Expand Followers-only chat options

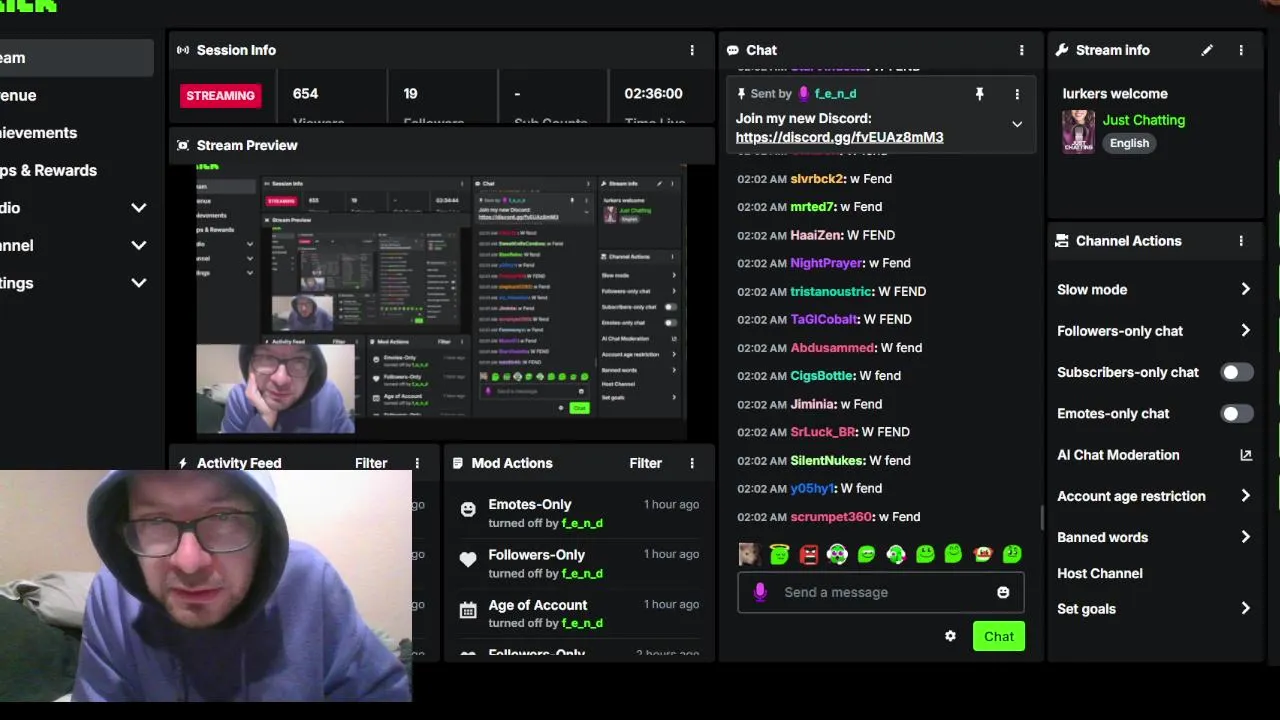[1245, 330]
